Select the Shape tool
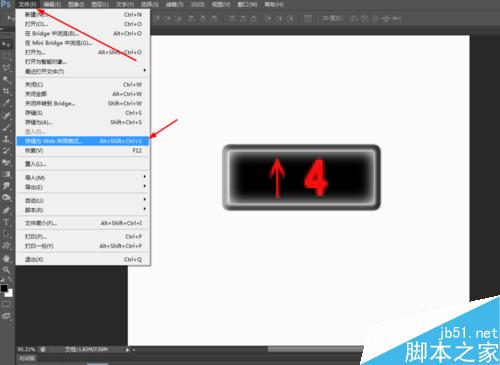The image size is (500, 365). tap(6, 246)
